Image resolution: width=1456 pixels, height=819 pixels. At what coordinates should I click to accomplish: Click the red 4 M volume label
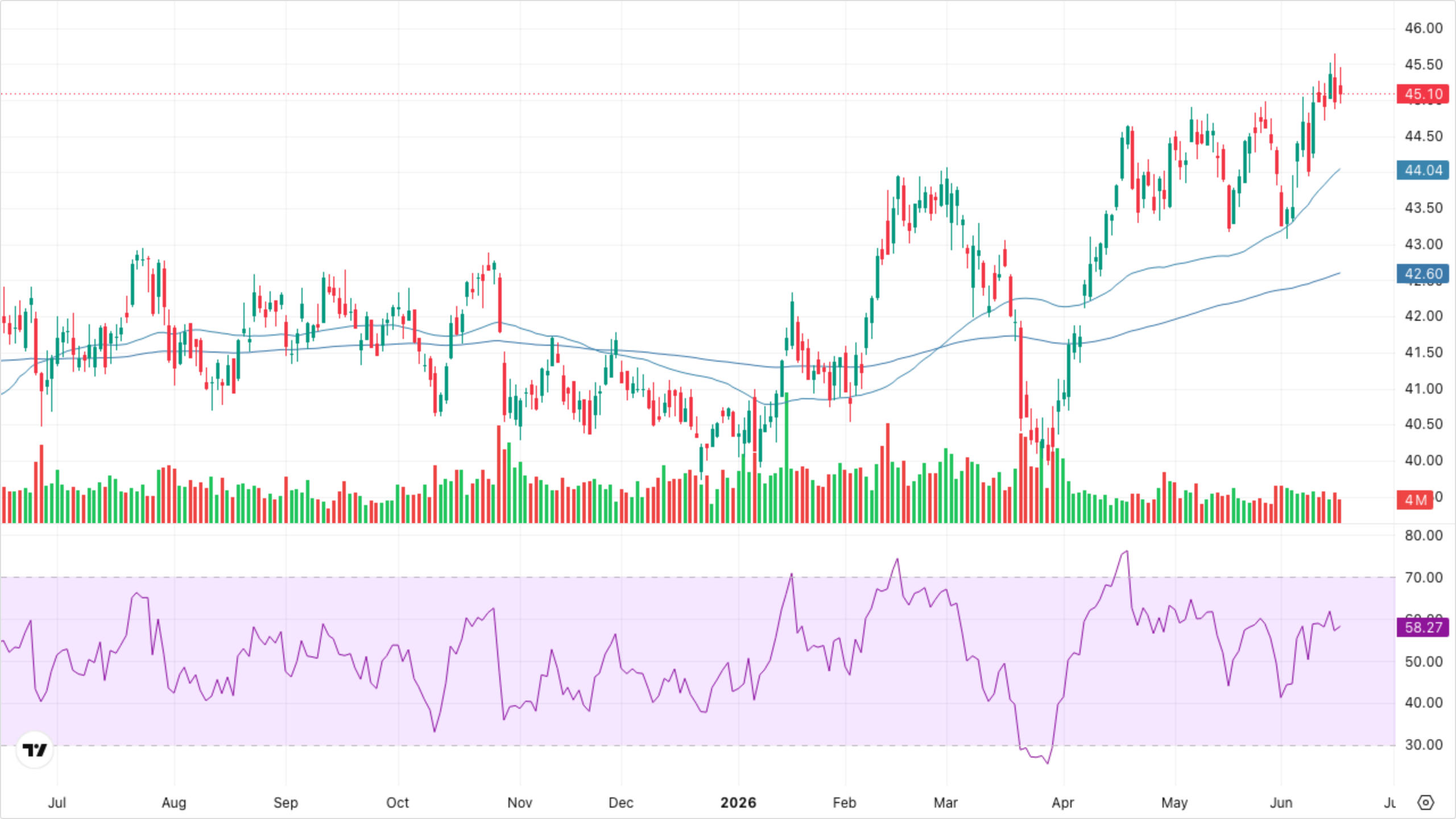click(x=1414, y=500)
